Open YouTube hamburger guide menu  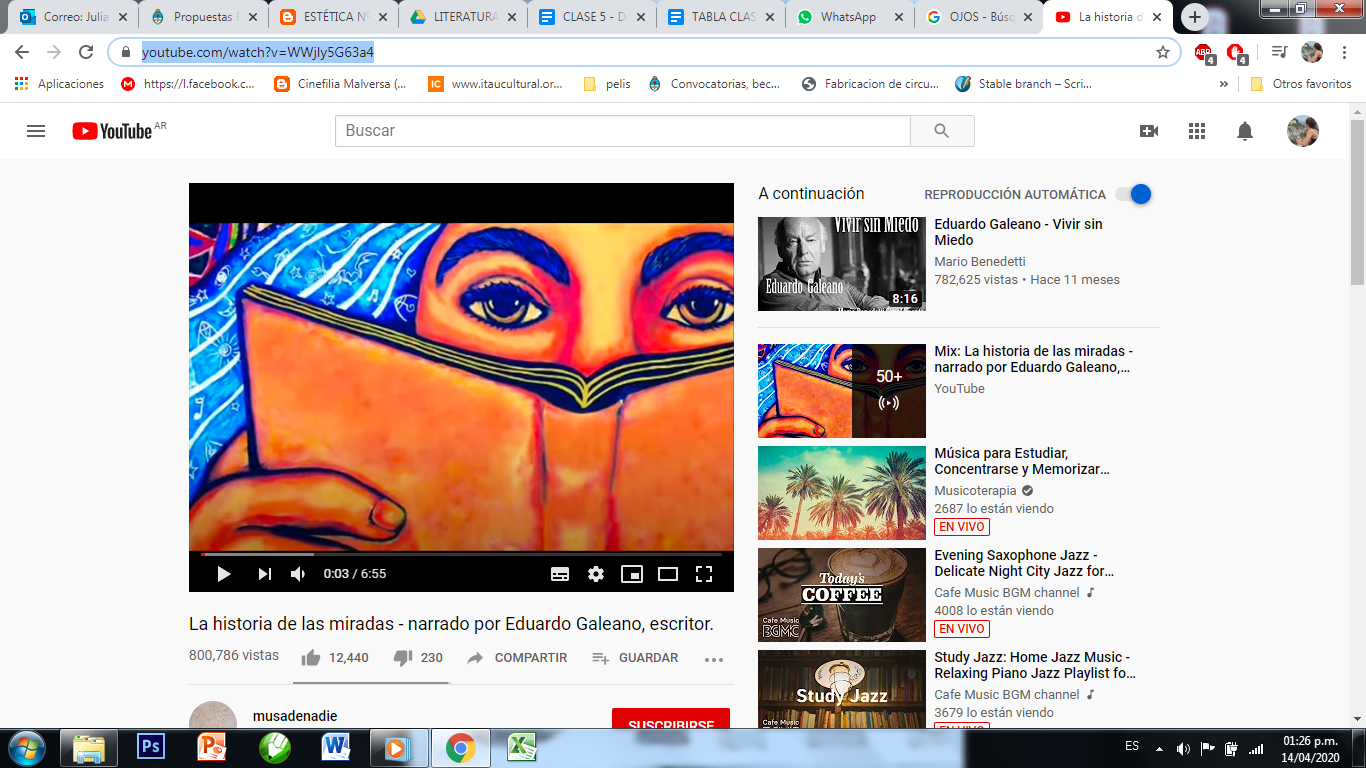click(x=36, y=131)
